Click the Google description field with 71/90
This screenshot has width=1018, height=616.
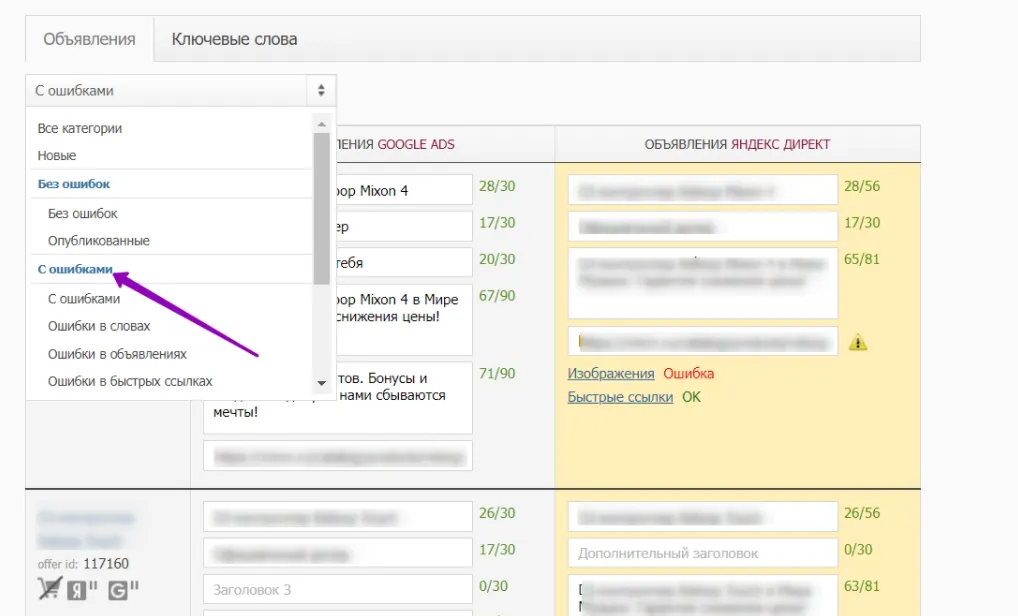[x=338, y=398]
